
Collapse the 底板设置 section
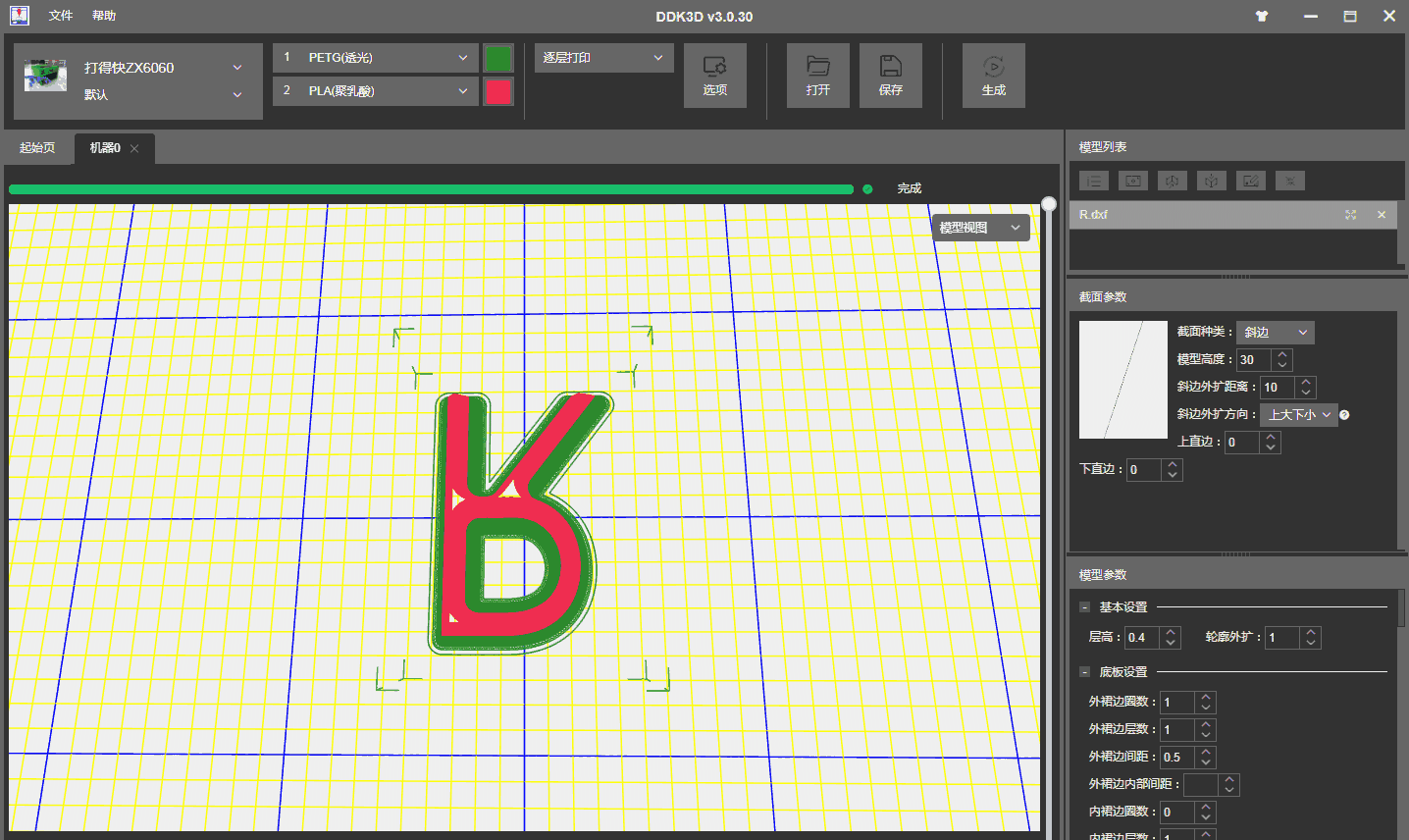(x=1084, y=672)
